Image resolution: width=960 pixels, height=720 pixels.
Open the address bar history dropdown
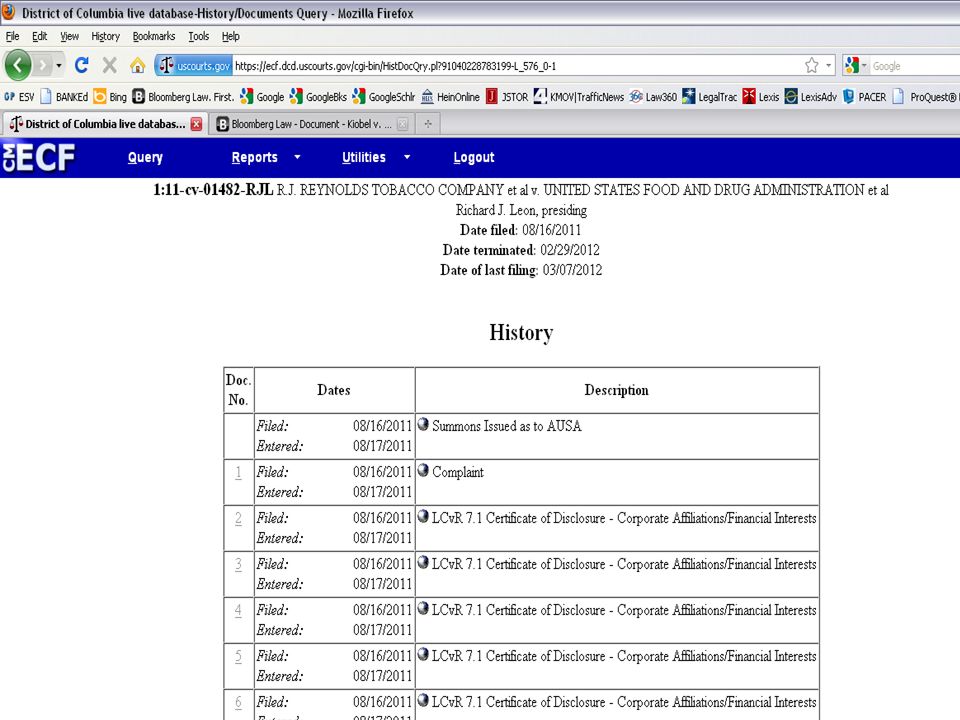tap(828, 66)
